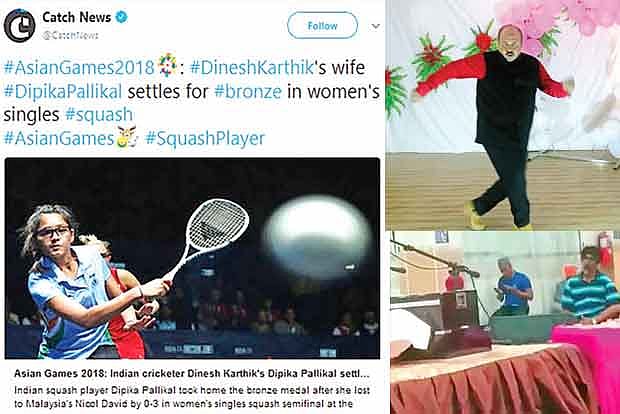
Task: Open the #SquashPlayer hashtag
Action: [x=205, y=138]
